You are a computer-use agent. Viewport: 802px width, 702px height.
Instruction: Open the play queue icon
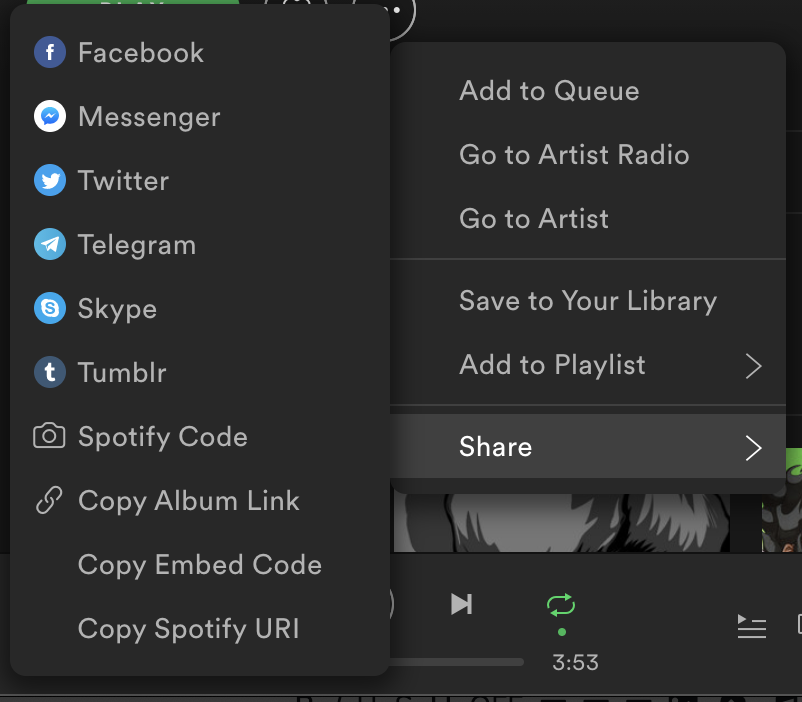click(751, 626)
